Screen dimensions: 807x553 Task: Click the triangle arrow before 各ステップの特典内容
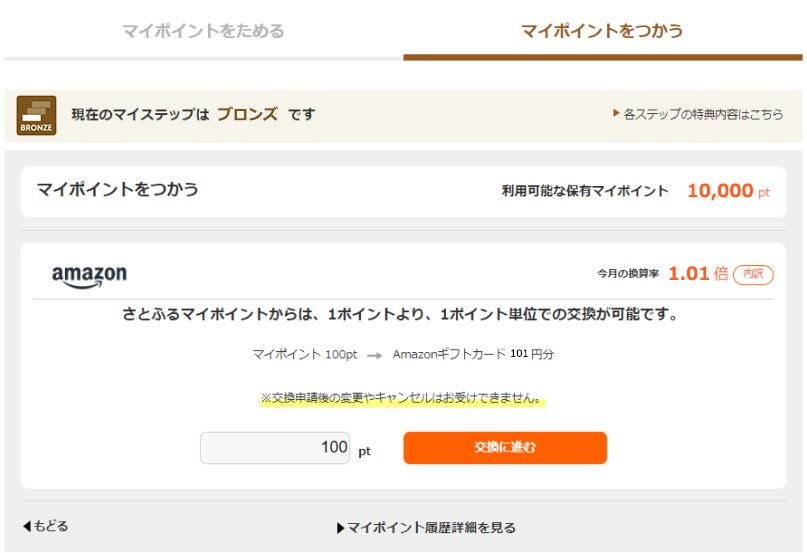click(616, 113)
